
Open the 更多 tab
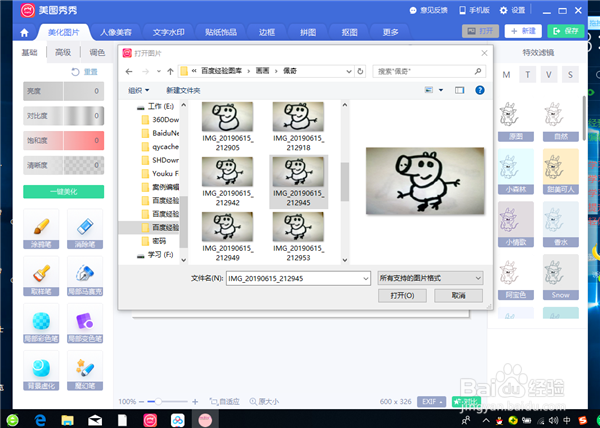coord(391,33)
